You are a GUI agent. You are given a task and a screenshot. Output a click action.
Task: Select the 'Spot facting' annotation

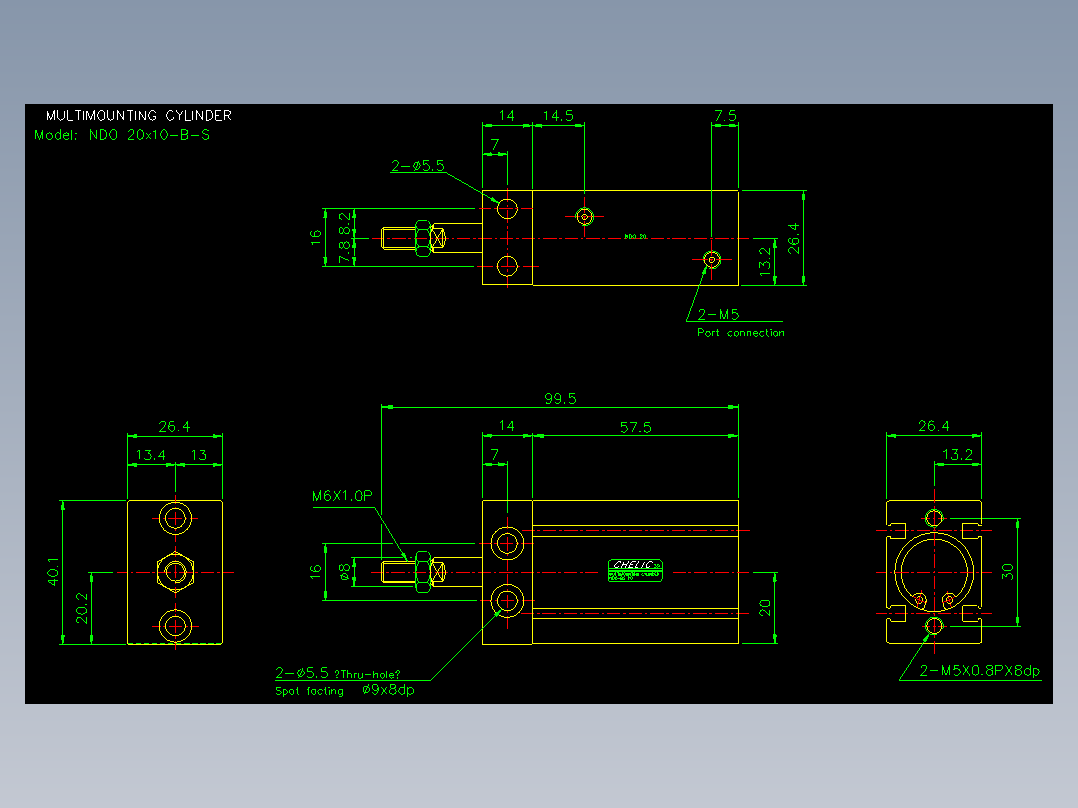[309, 691]
